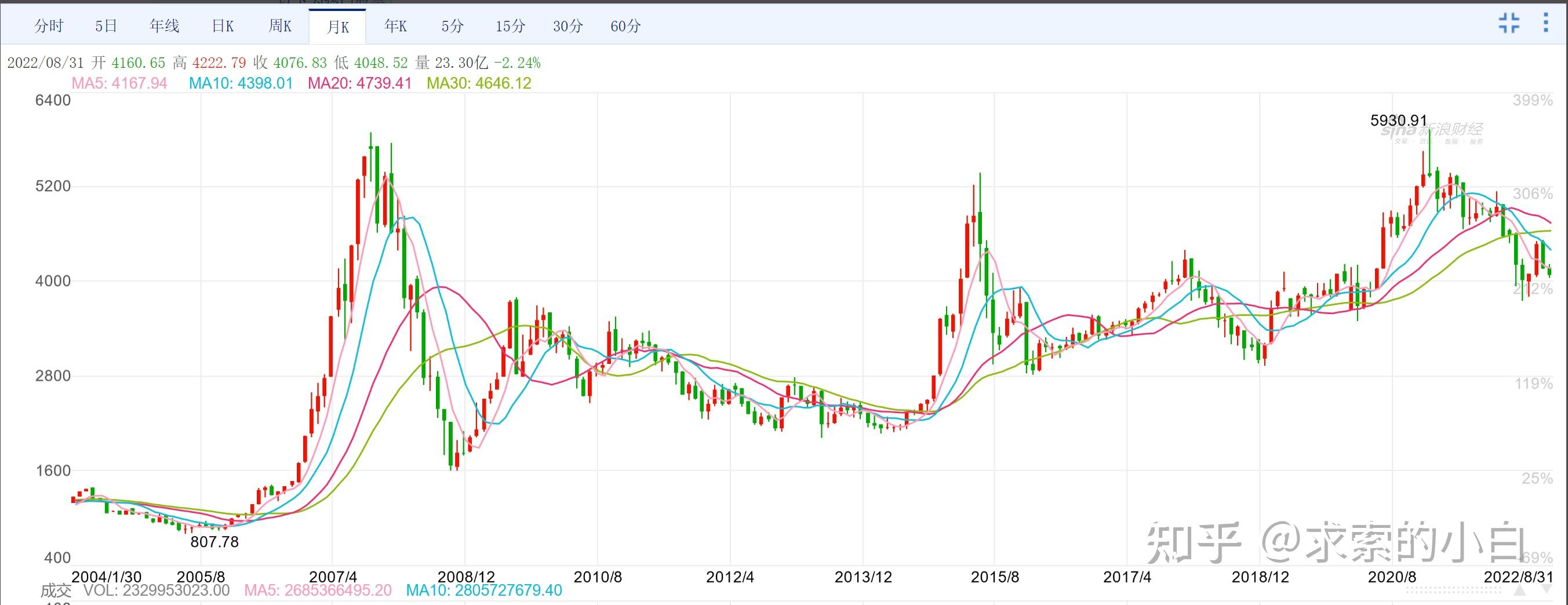Click the 2800 price axis label

click(x=53, y=376)
